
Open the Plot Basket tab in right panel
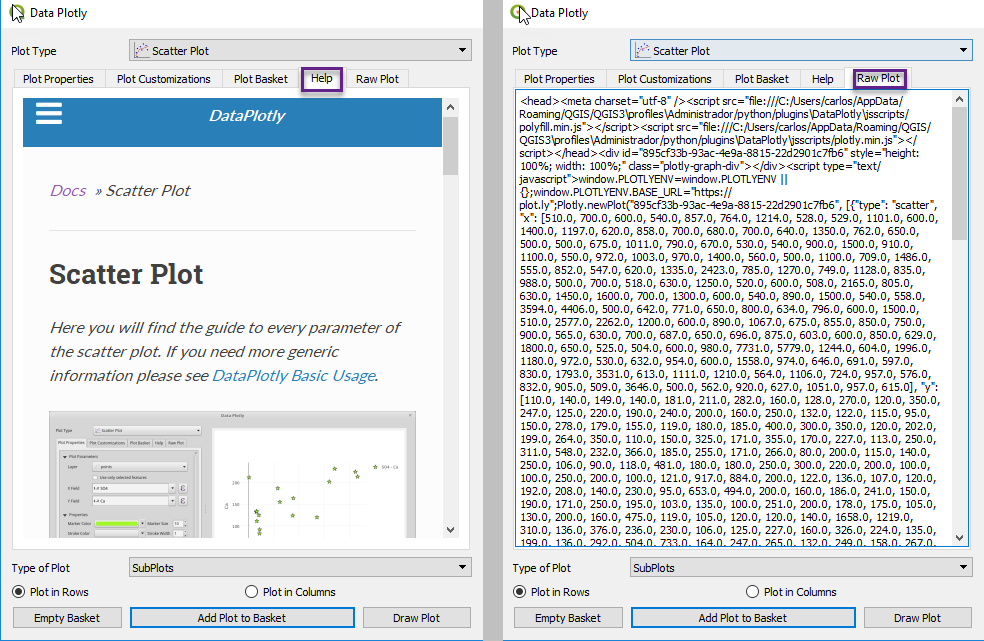(762, 79)
